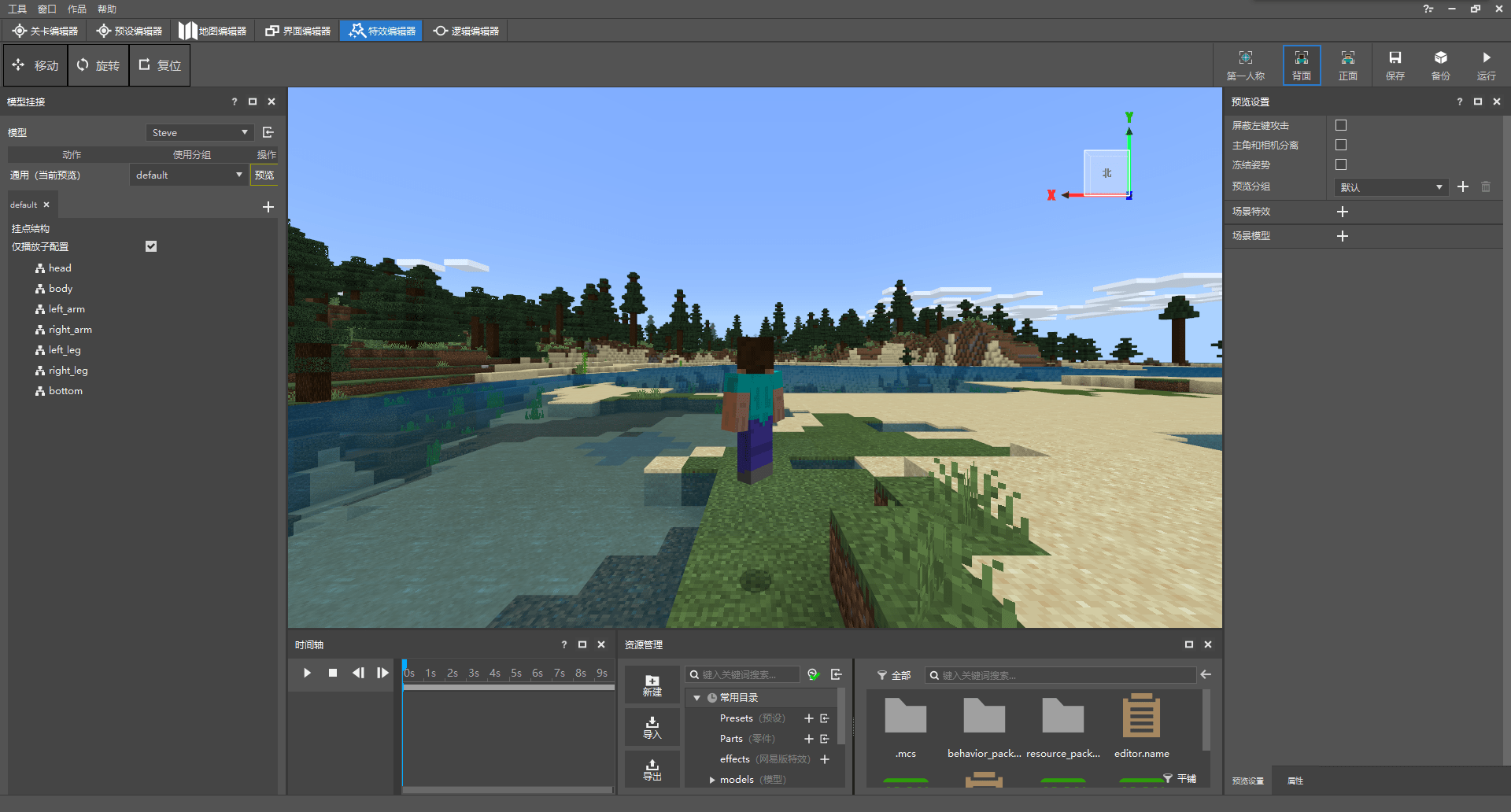The width and height of the screenshot is (1511, 812).
Task: Click the 备份 backup icon
Action: (x=1441, y=65)
